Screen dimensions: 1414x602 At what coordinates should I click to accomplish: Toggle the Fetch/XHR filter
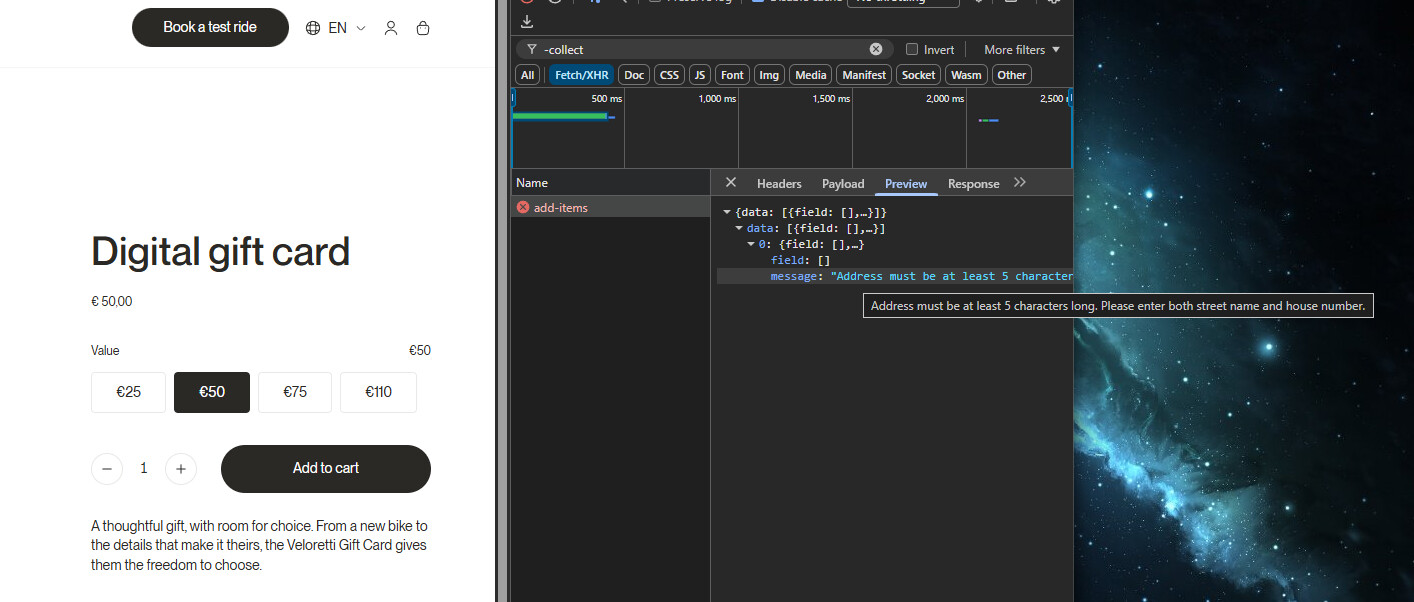click(x=582, y=75)
